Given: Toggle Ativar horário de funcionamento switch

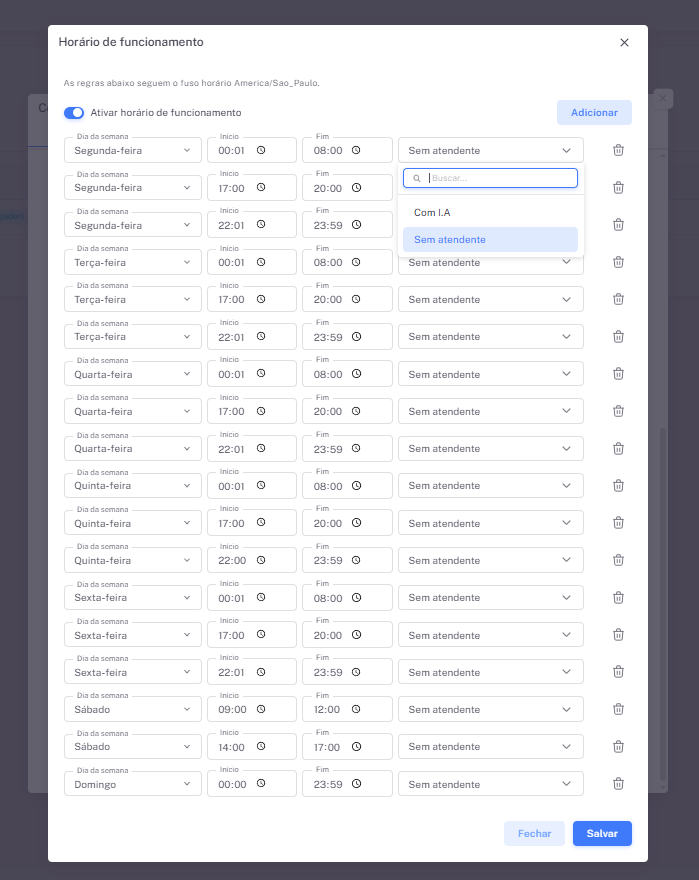Looking at the screenshot, I should 74,113.
